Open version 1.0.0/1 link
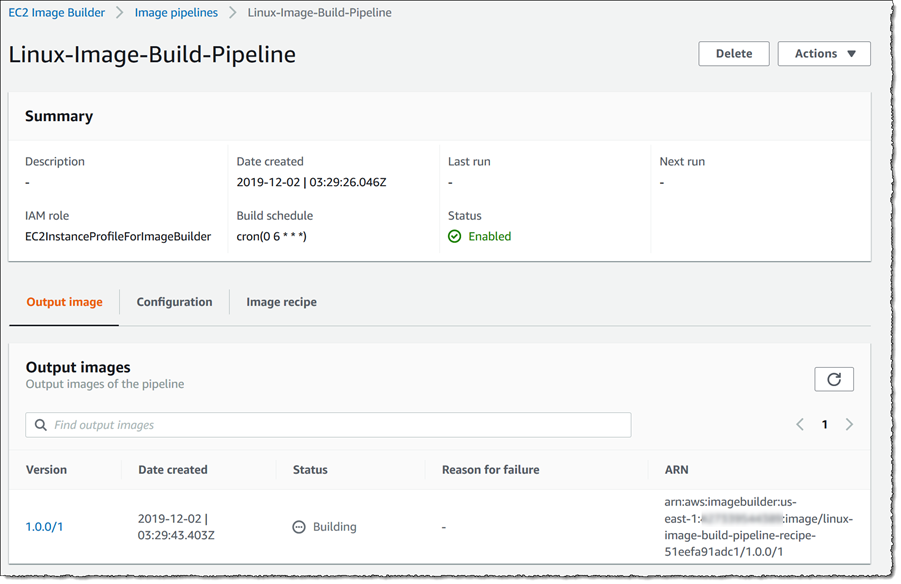This screenshot has height=584, width=901. point(44,527)
